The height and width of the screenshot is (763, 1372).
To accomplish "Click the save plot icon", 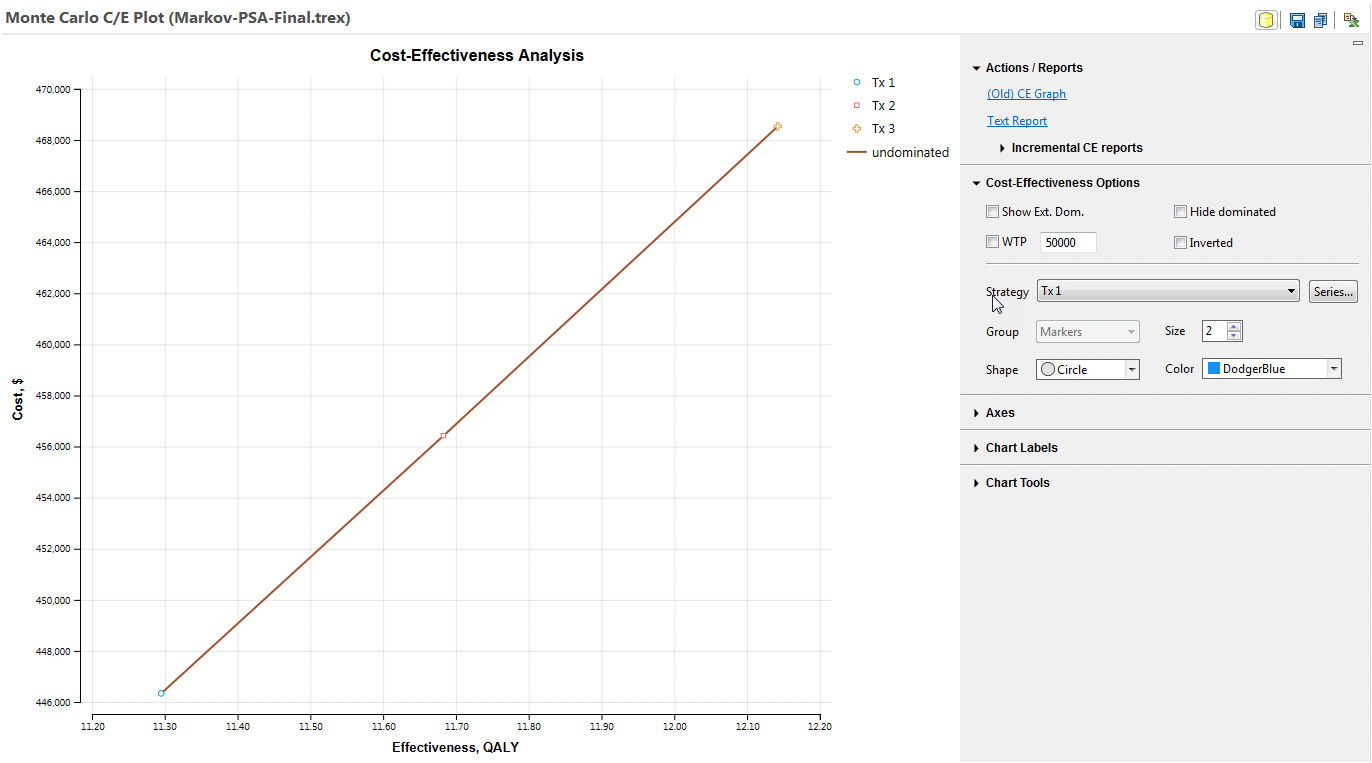I will (1296, 20).
